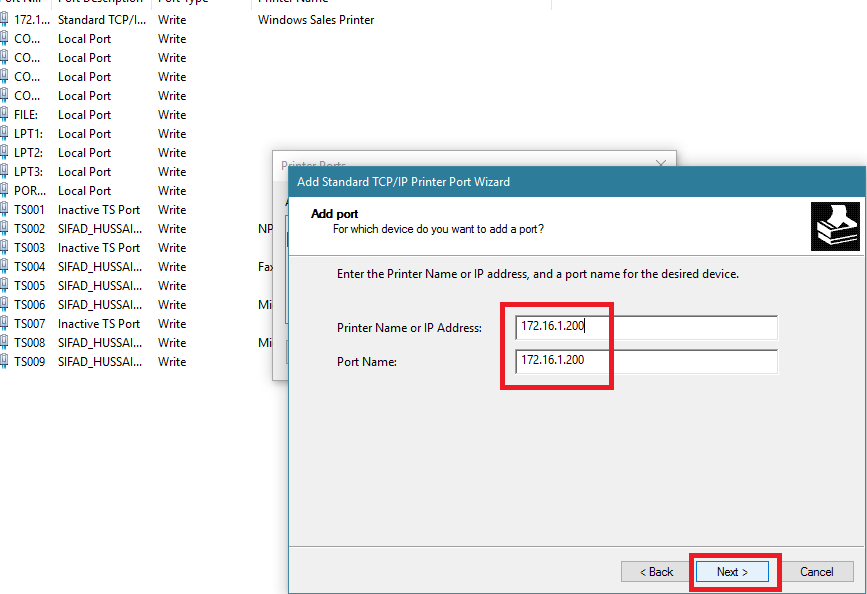
Task: Click the Next button in the wizard
Action: 732,572
